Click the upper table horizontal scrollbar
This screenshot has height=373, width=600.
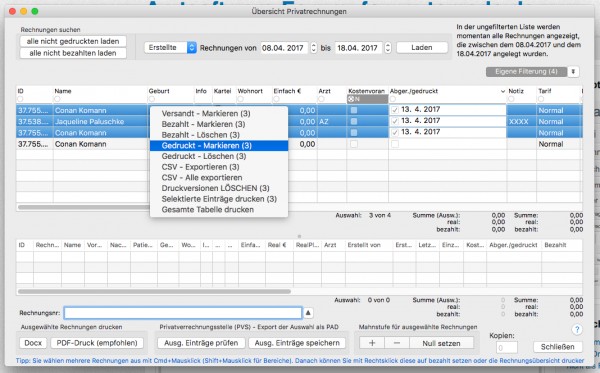point(83,207)
